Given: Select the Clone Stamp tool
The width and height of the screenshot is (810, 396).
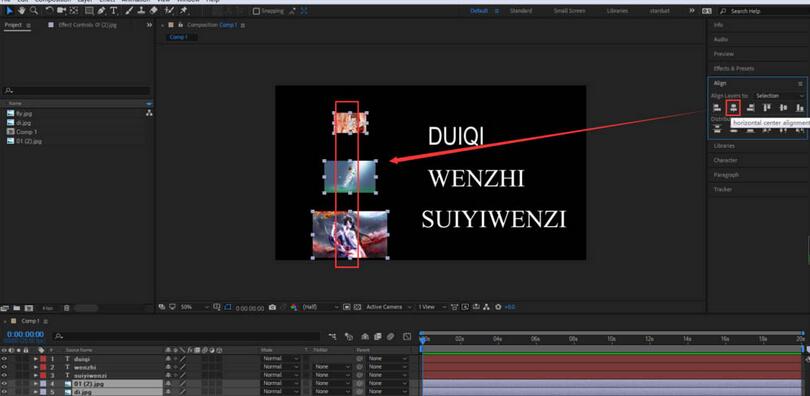Looking at the screenshot, I should 141,10.
